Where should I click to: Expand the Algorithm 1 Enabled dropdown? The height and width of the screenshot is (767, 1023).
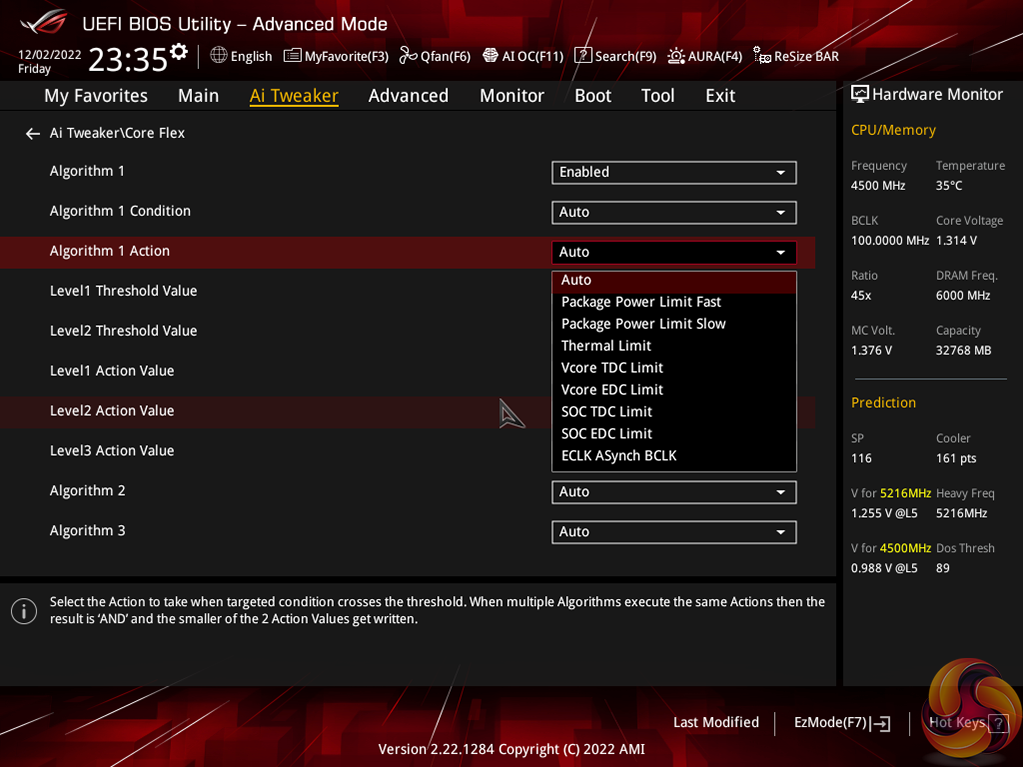click(673, 172)
